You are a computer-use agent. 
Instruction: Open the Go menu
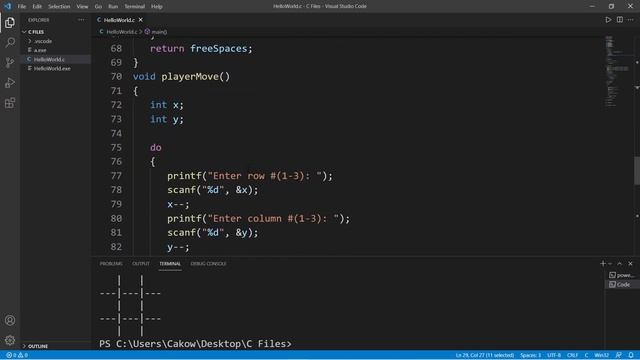tap(98, 6)
